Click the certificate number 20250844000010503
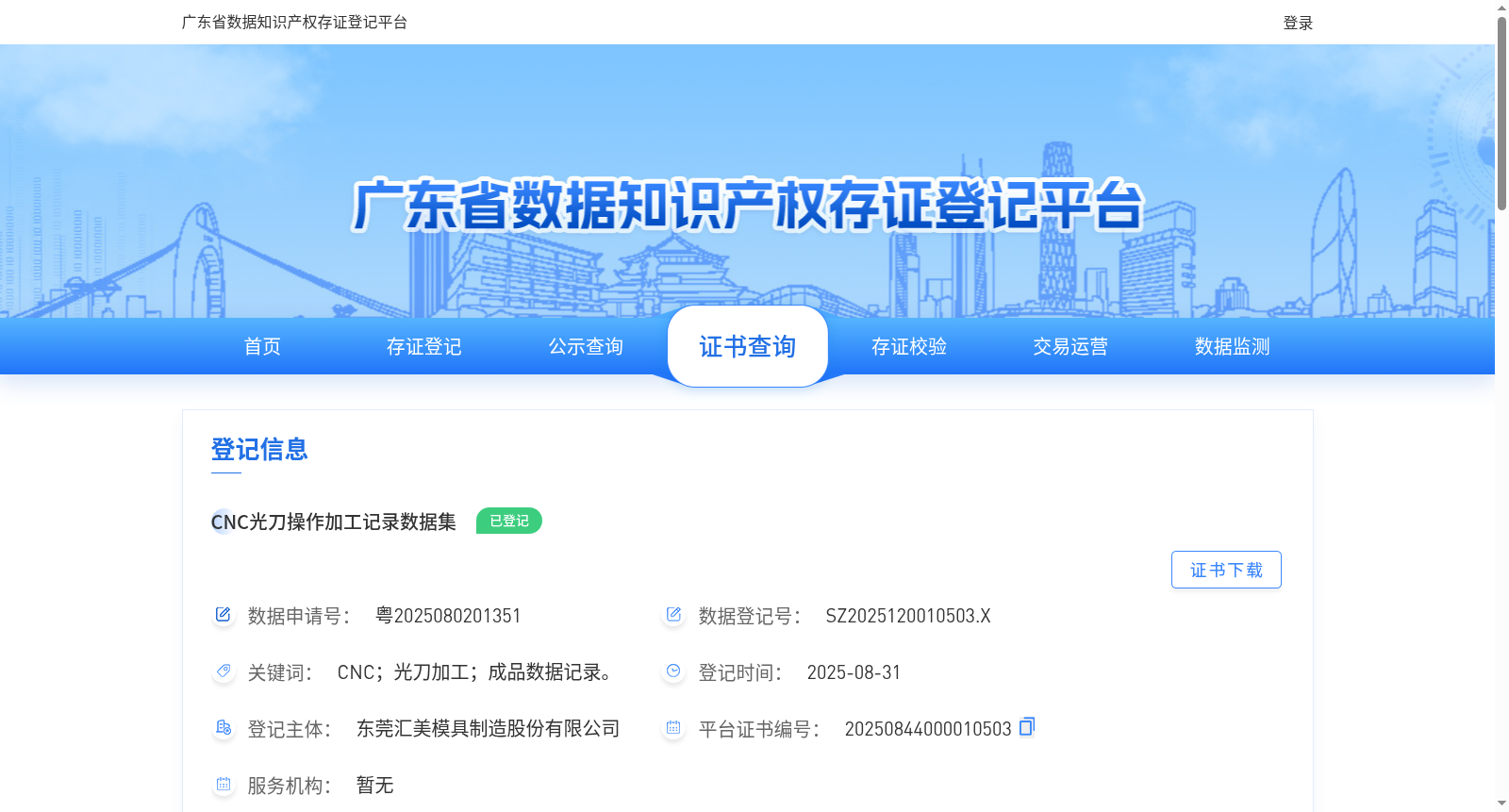The width and height of the screenshot is (1509, 812). [x=928, y=729]
